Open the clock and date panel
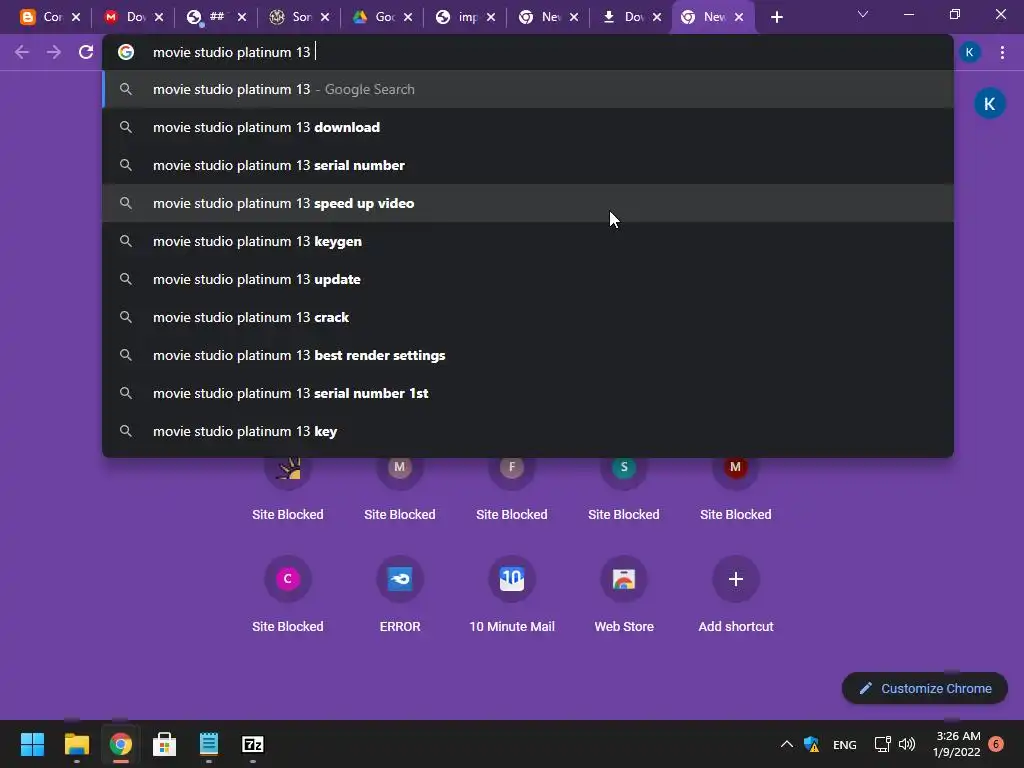1024x768 pixels. (957, 744)
